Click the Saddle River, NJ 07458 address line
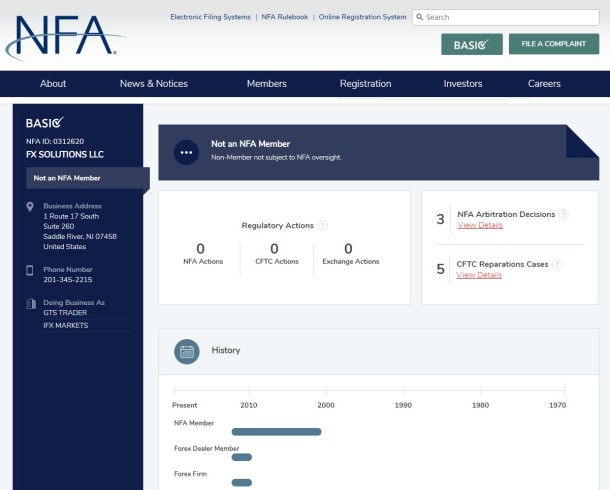The width and height of the screenshot is (610, 490). point(80,236)
